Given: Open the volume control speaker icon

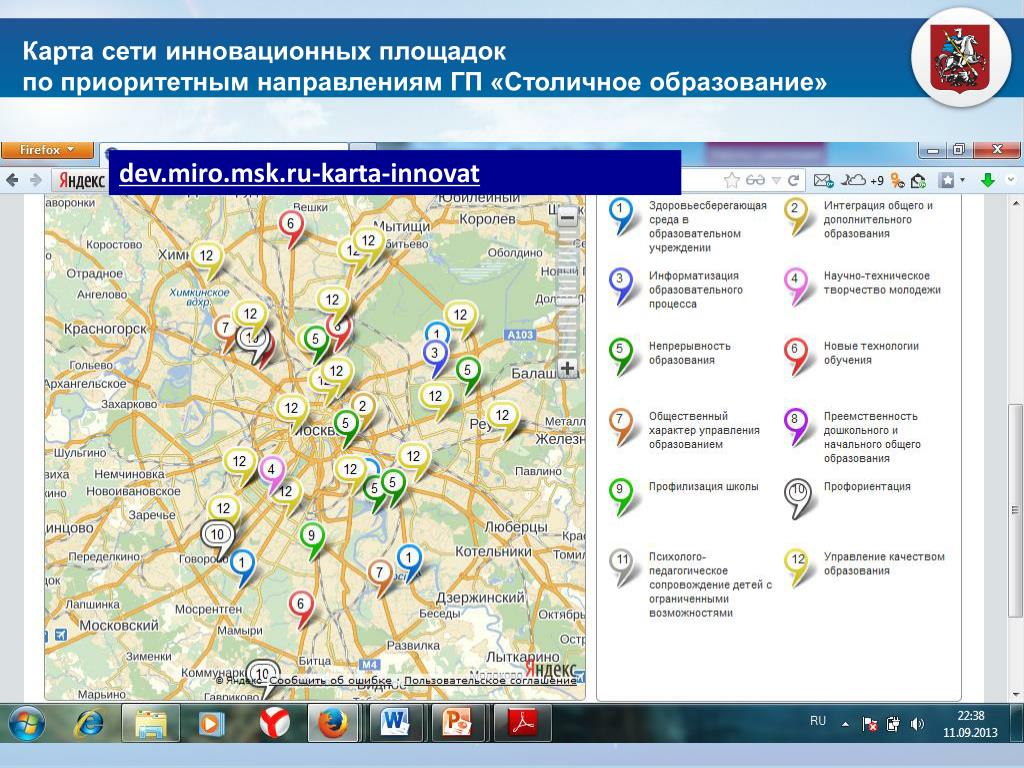Looking at the screenshot, I should coord(918,724).
